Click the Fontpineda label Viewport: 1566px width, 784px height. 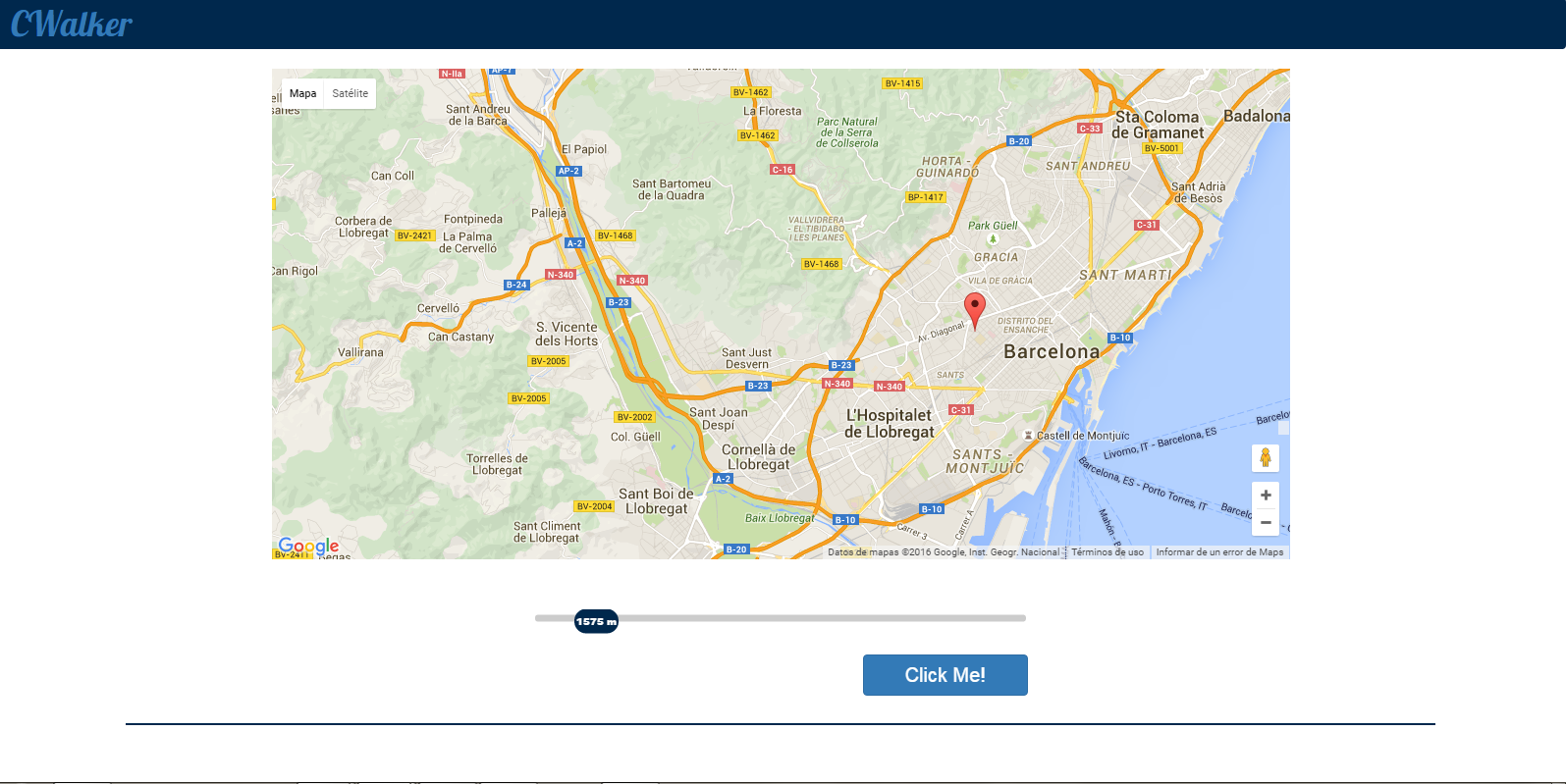[x=472, y=219]
